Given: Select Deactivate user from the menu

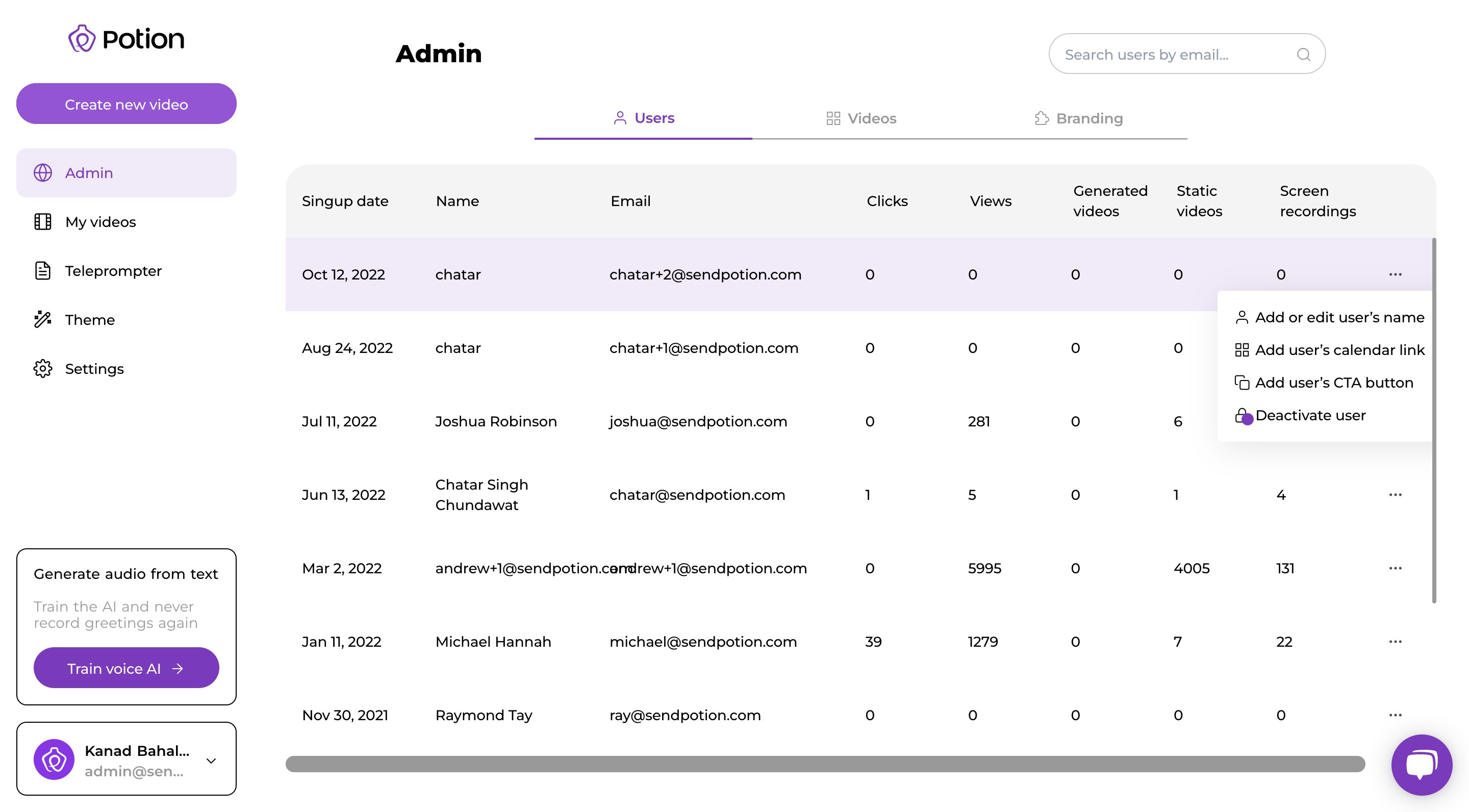Looking at the screenshot, I should (x=1300, y=415).
